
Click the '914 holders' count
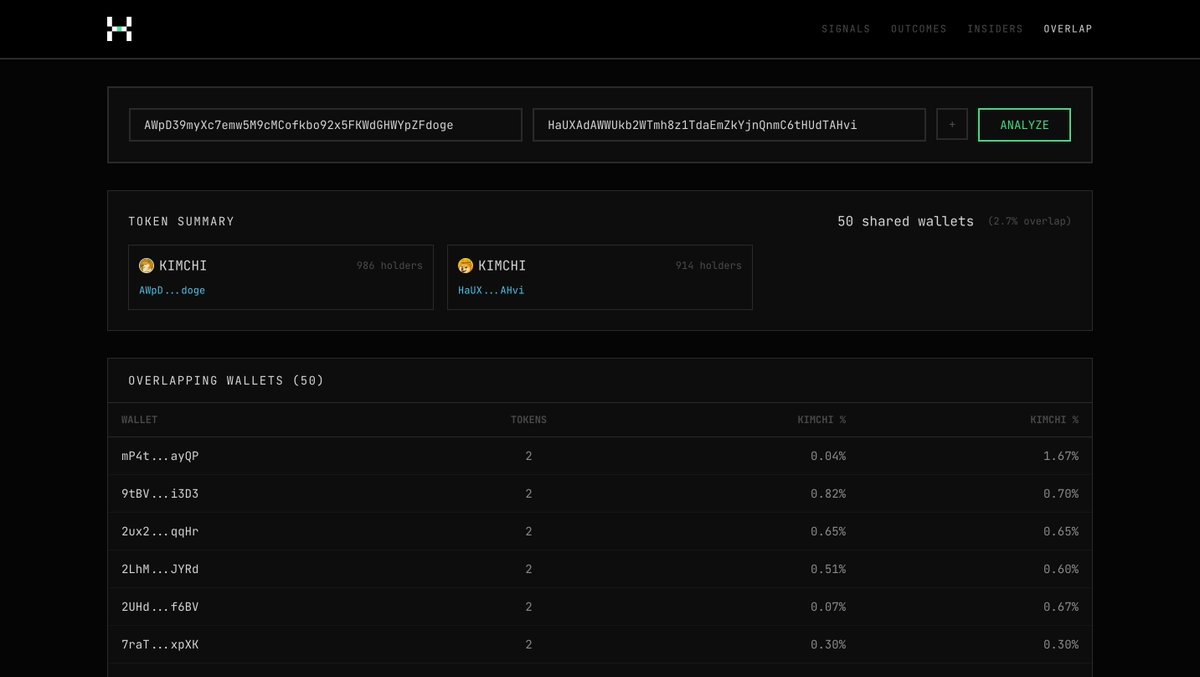(708, 266)
